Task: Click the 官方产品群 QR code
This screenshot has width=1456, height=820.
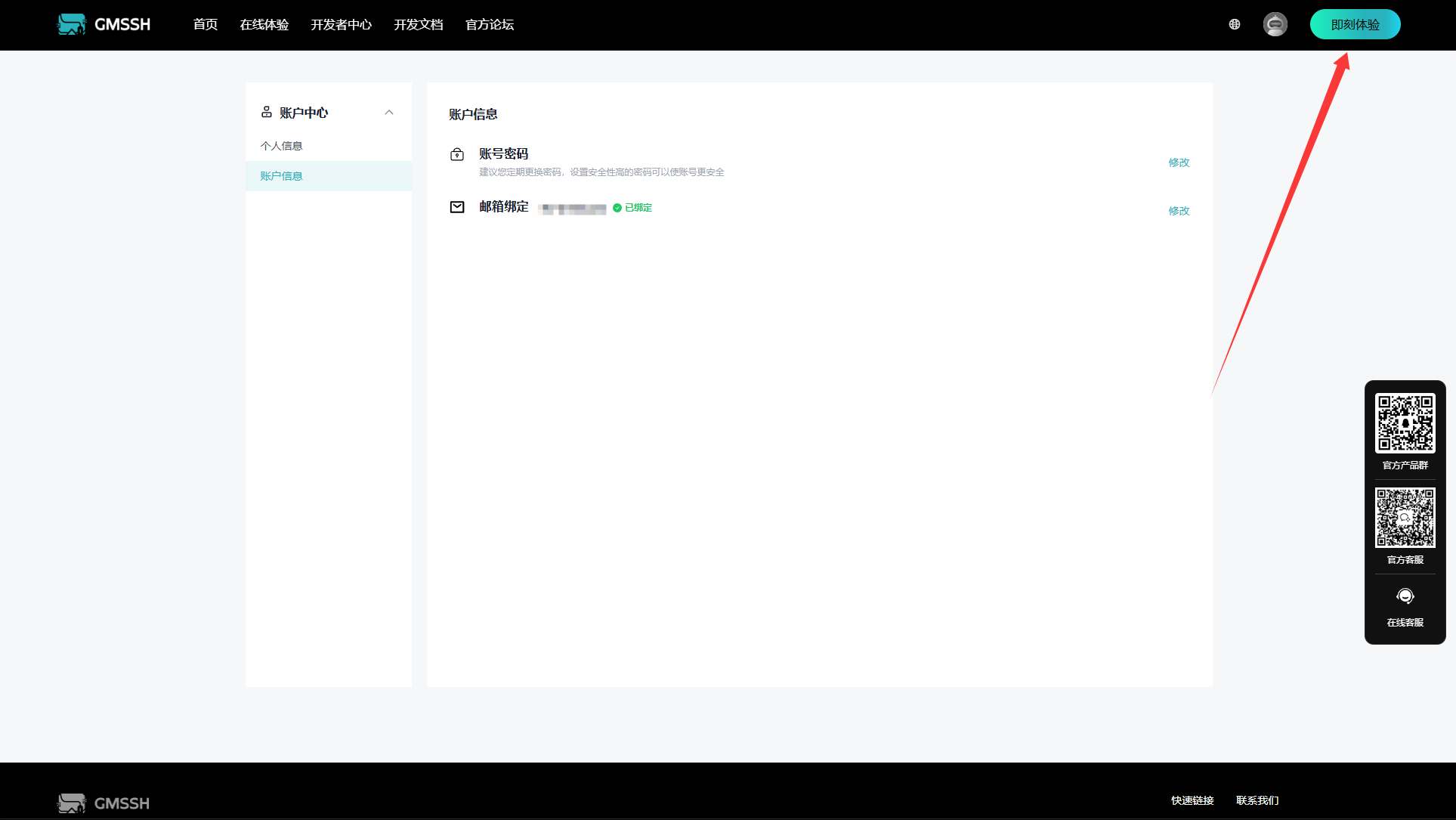Action: point(1405,423)
